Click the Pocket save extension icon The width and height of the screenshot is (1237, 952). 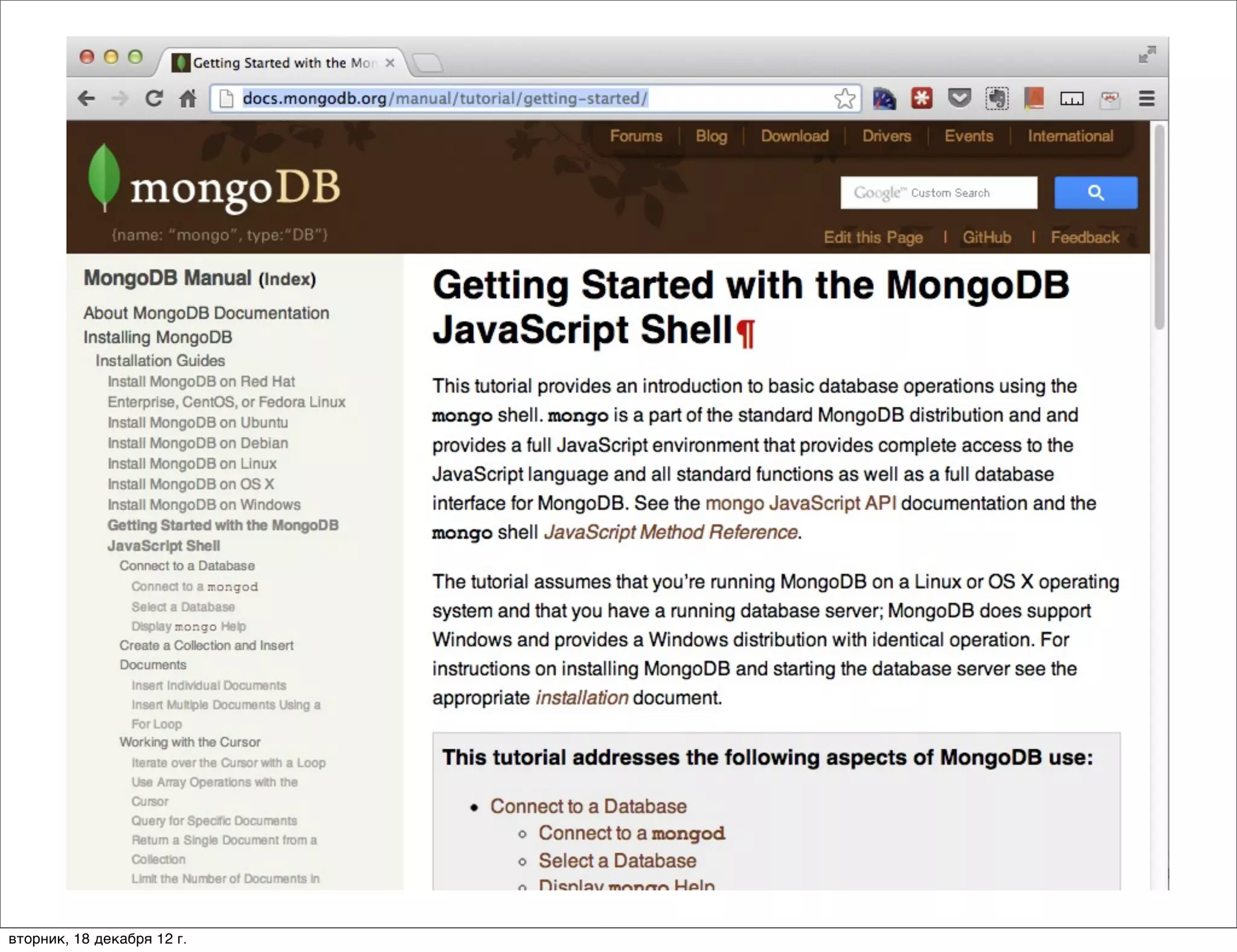coord(959,98)
